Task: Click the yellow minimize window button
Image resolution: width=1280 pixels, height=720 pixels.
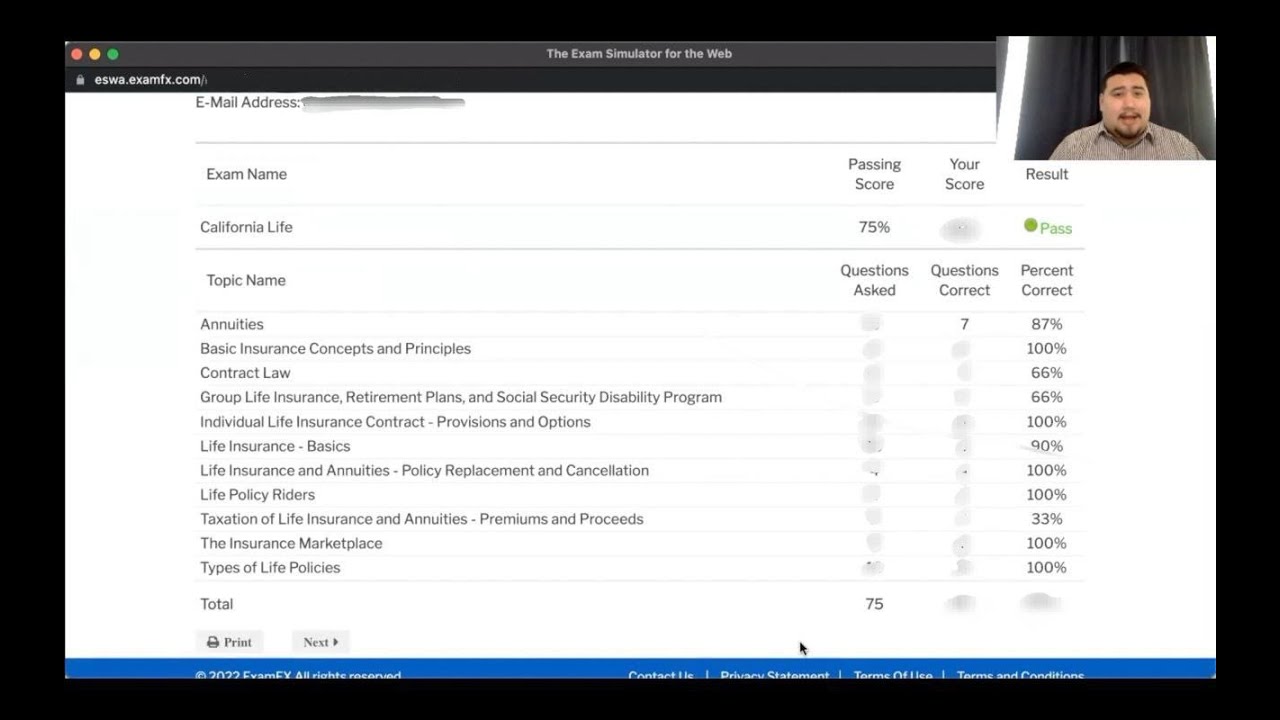Action: [95, 54]
